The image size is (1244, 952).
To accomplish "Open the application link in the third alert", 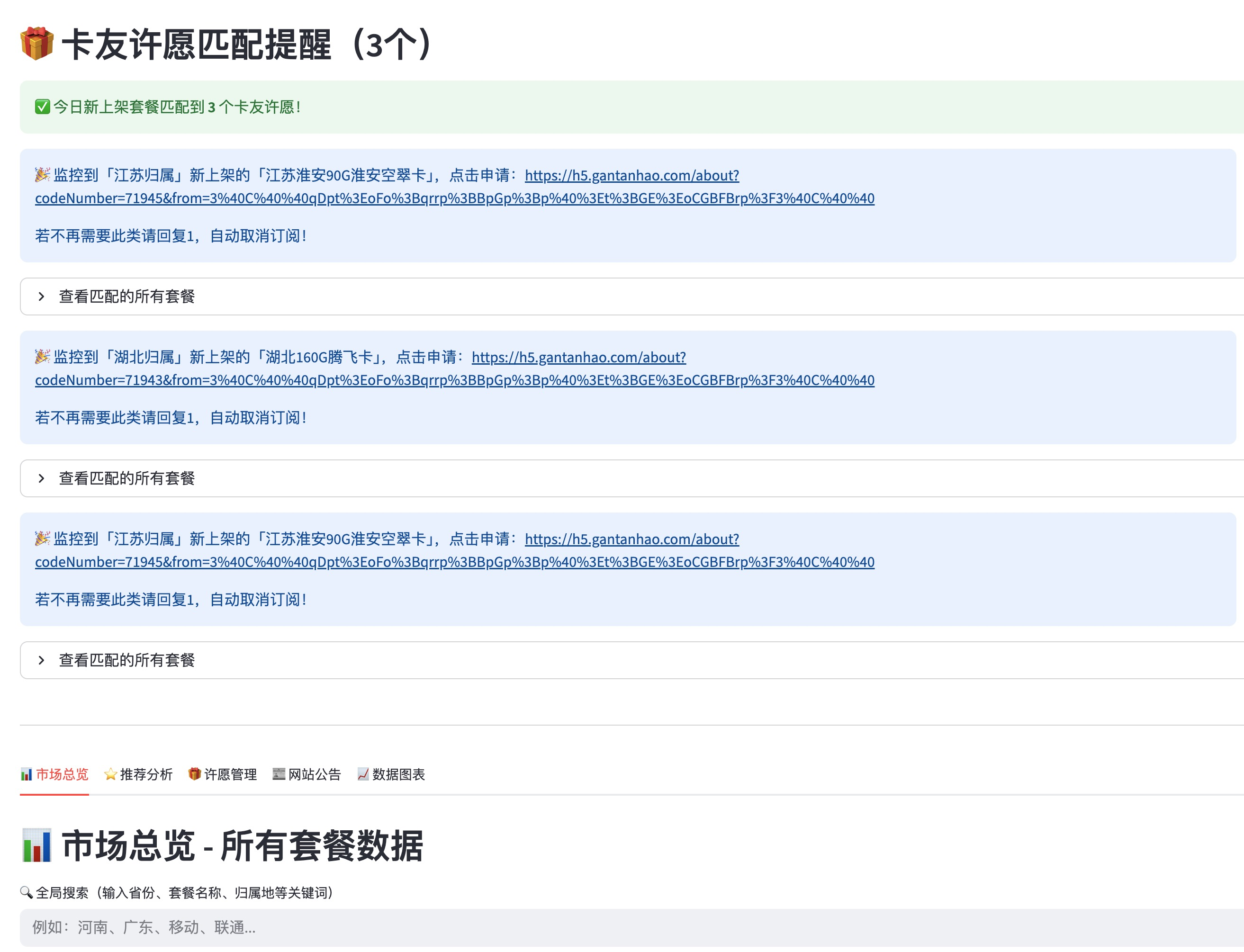I will point(631,539).
